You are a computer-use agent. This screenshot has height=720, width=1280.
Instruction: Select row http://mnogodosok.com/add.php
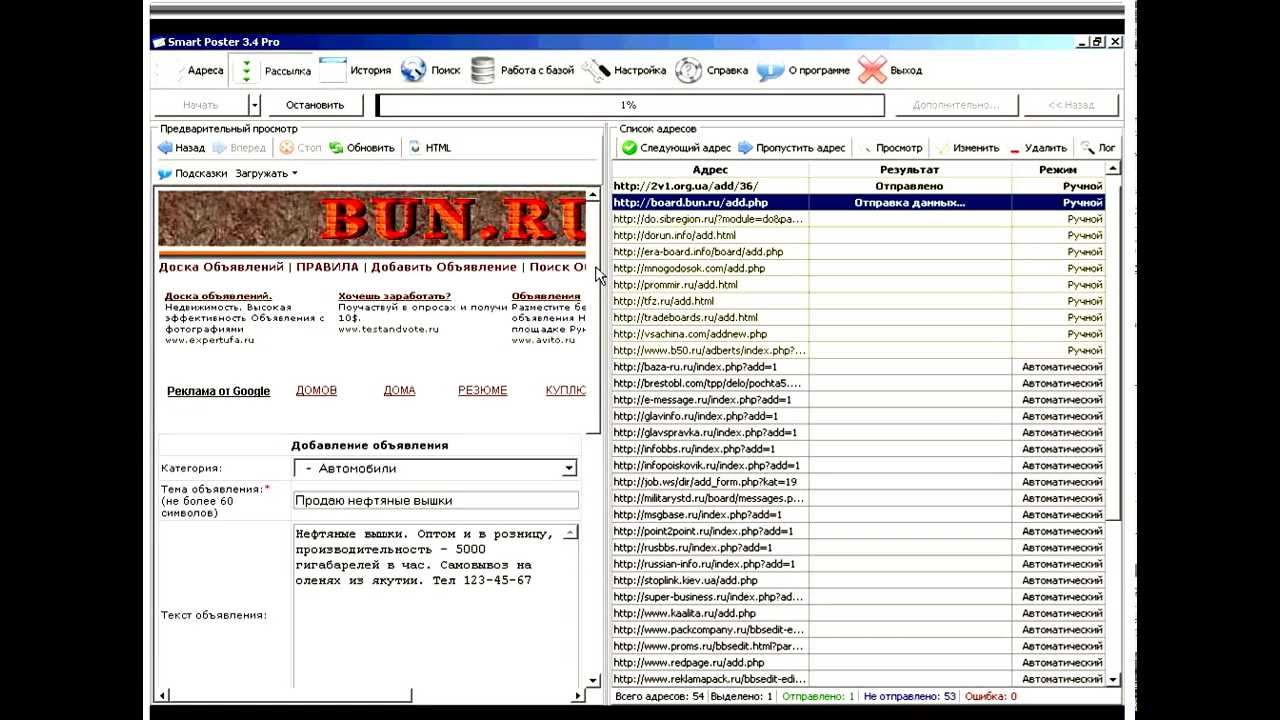tap(858, 268)
